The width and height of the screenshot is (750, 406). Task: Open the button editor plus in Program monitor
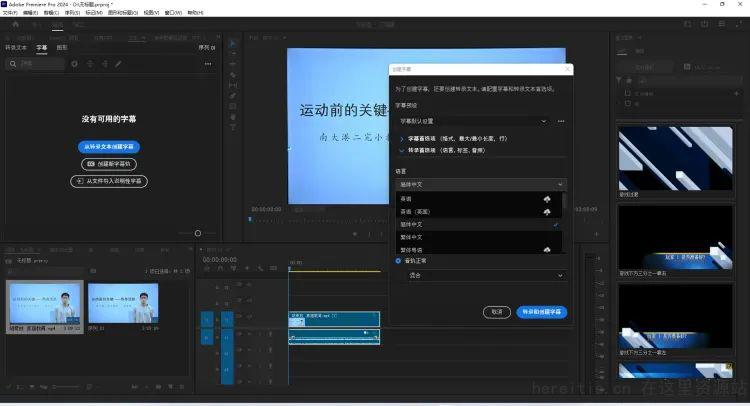[596, 234]
